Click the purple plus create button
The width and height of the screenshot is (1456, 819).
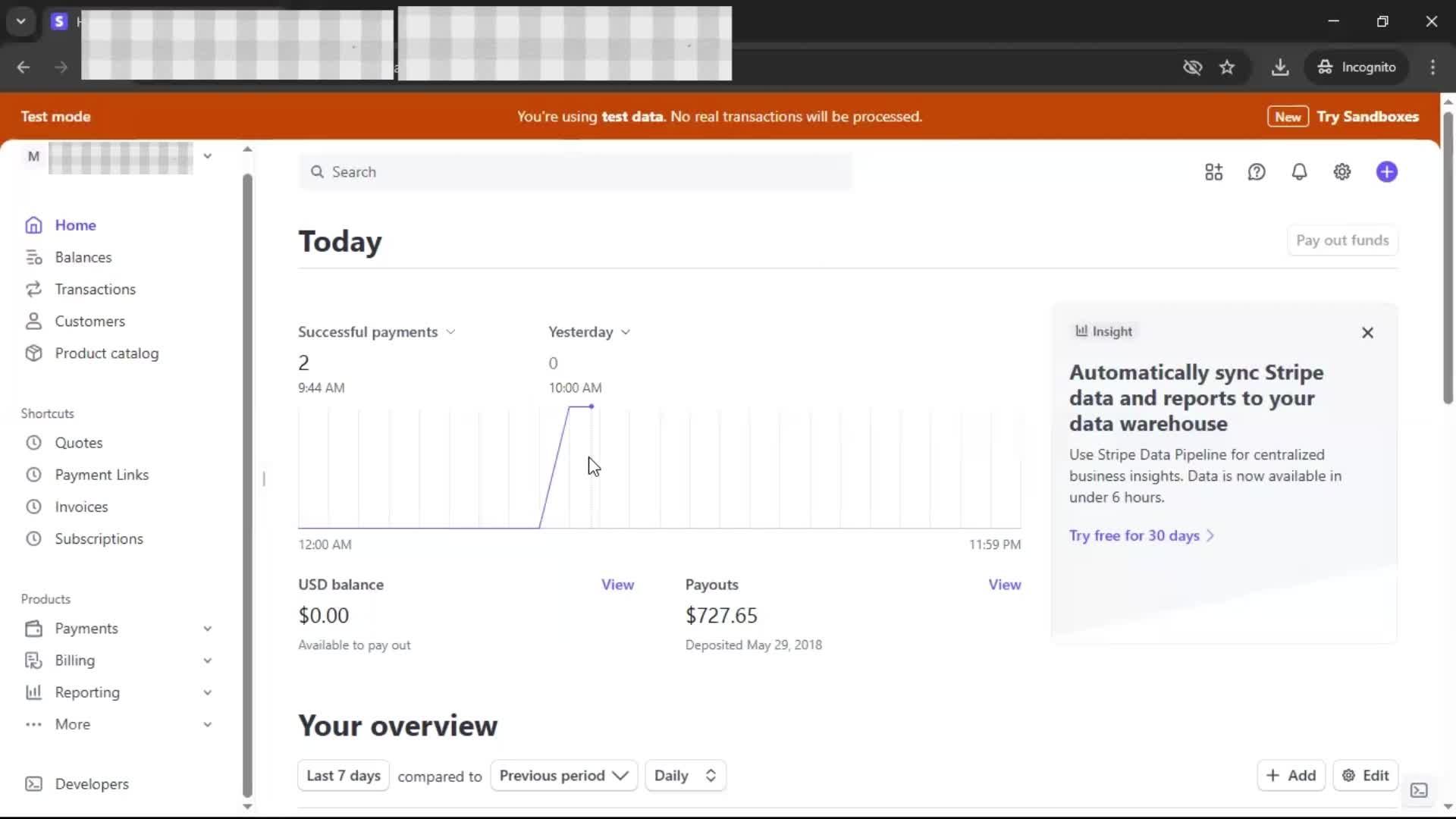click(x=1386, y=172)
